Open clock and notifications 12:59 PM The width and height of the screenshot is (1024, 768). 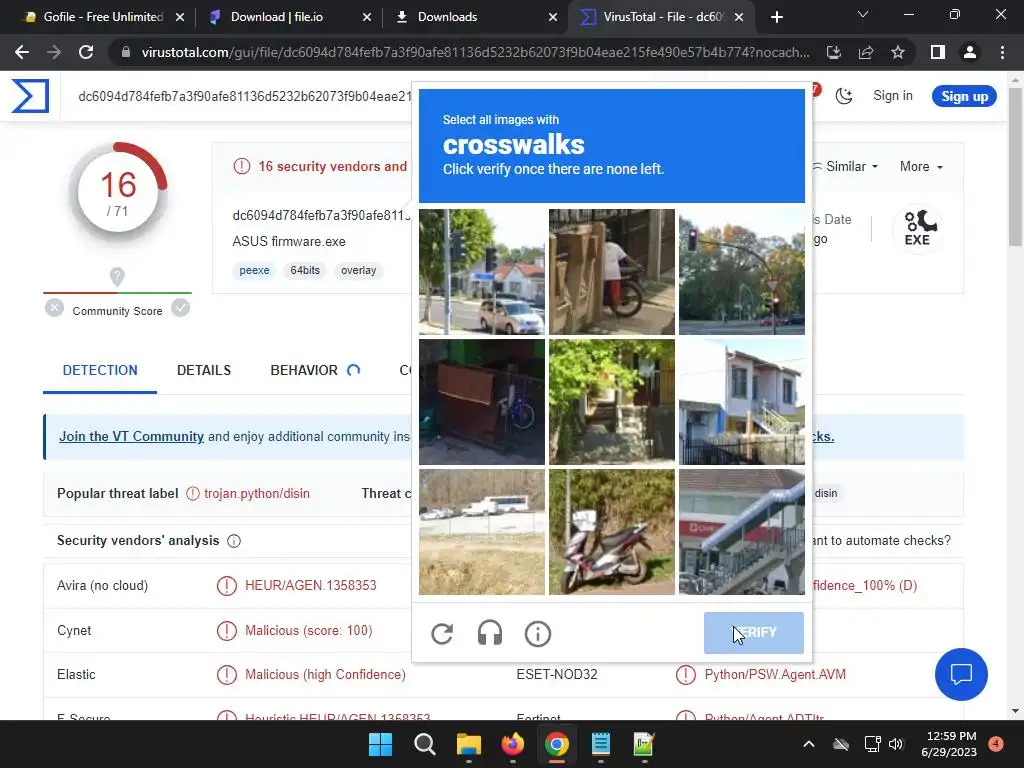point(949,744)
